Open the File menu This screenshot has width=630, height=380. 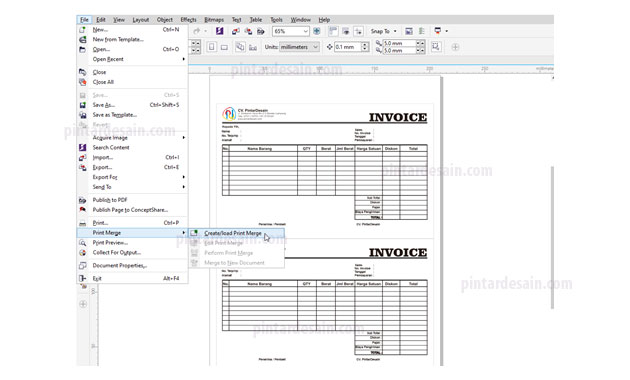click(84, 20)
